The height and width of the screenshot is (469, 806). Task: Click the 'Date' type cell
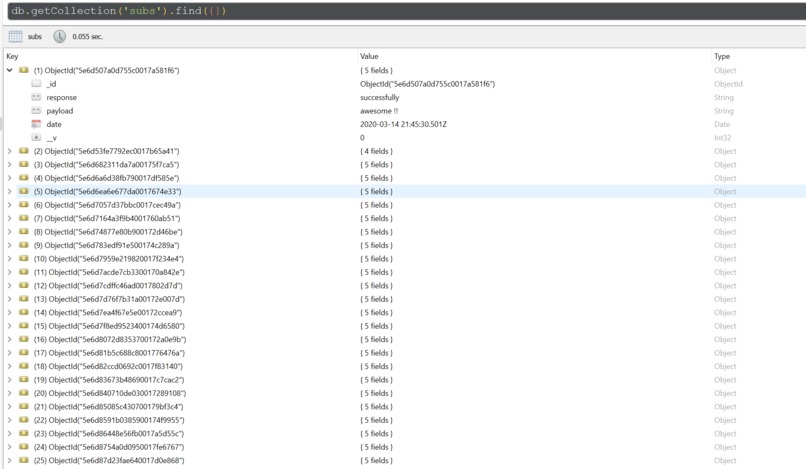tap(722, 124)
